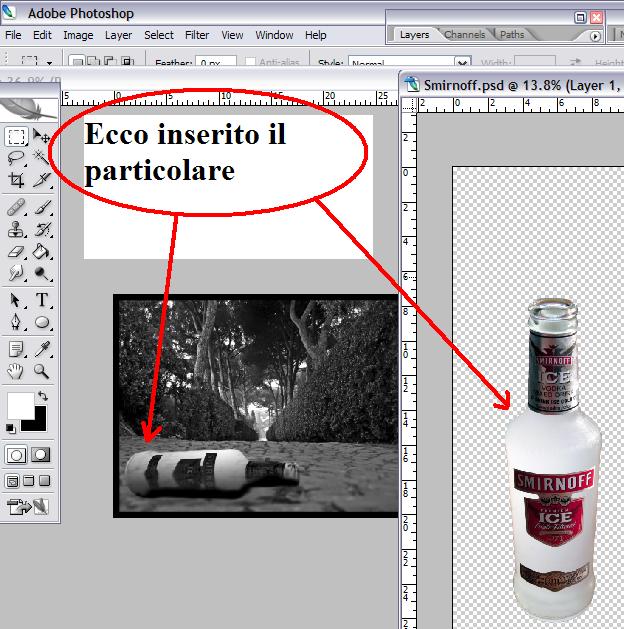624x629 pixels.
Task: Choose the Clone Stamp tool
Action: pos(16,229)
